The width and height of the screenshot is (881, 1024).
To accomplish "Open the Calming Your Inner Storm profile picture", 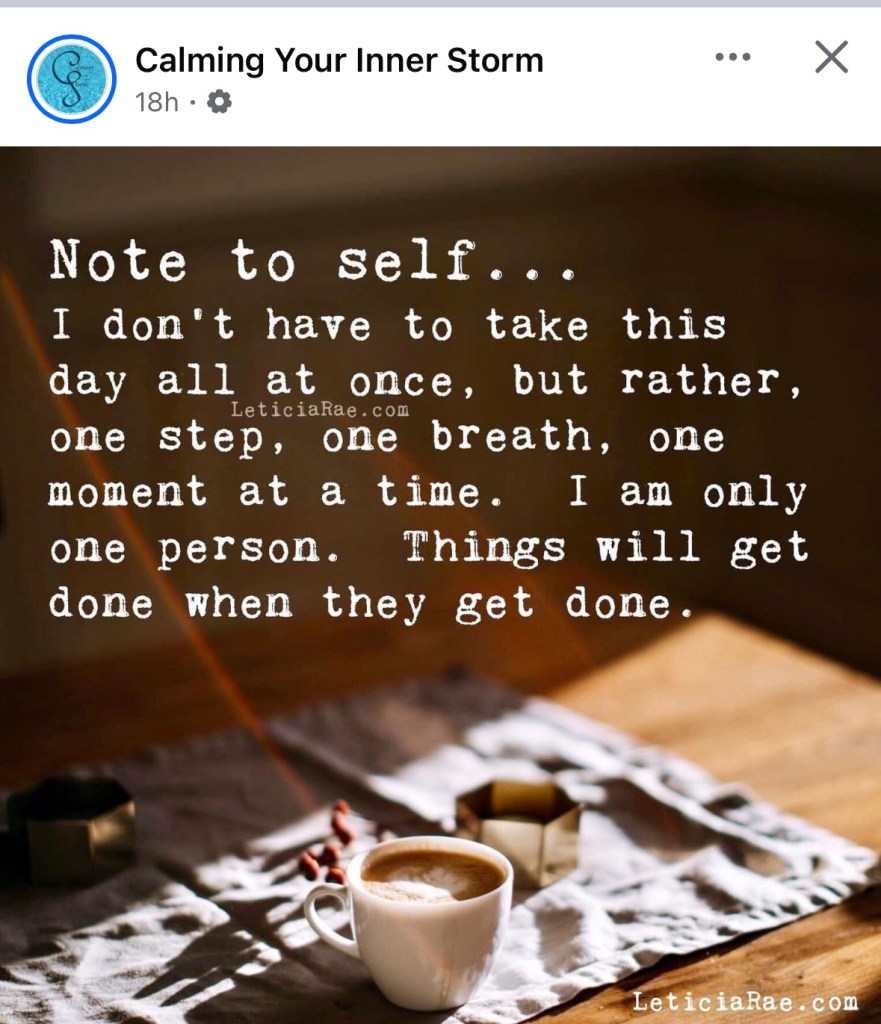I will tap(71, 80).
